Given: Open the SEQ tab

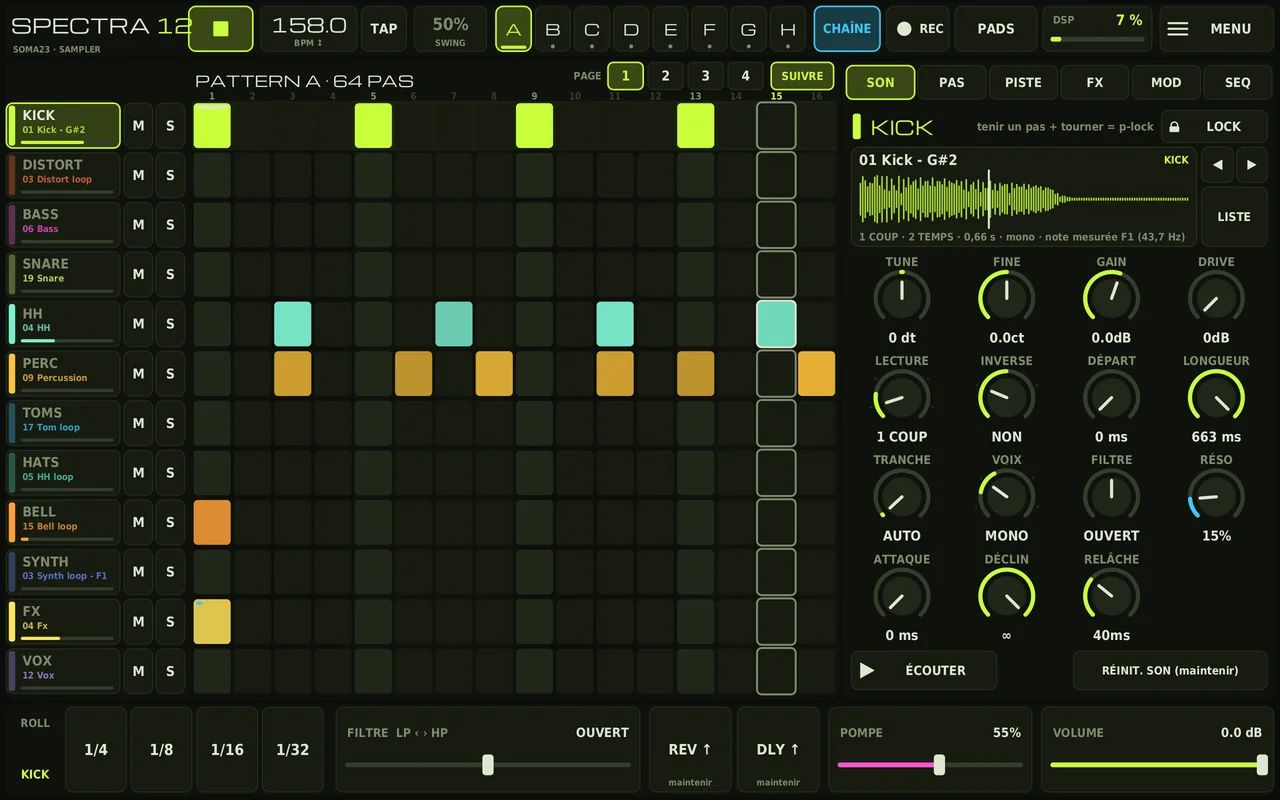Looking at the screenshot, I should click(x=1238, y=83).
